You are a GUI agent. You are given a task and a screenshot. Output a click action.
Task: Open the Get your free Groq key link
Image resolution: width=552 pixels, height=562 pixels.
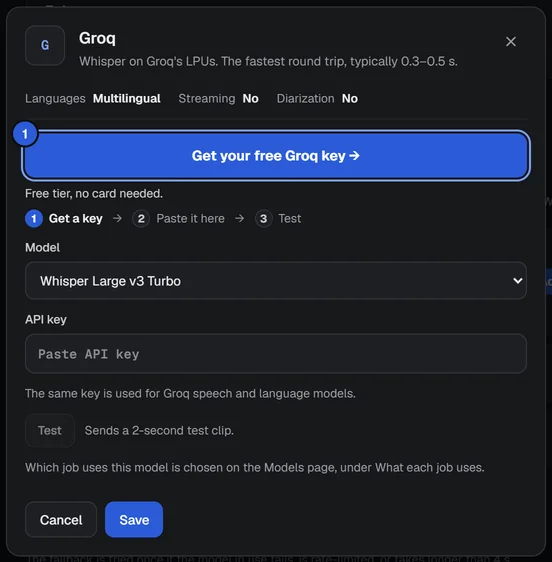tap(276, 156)
